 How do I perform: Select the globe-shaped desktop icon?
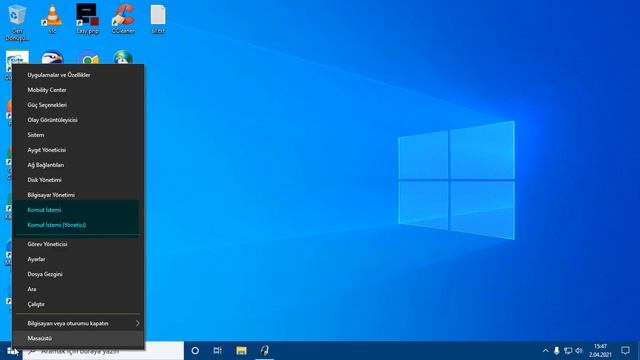coord(123,58)
